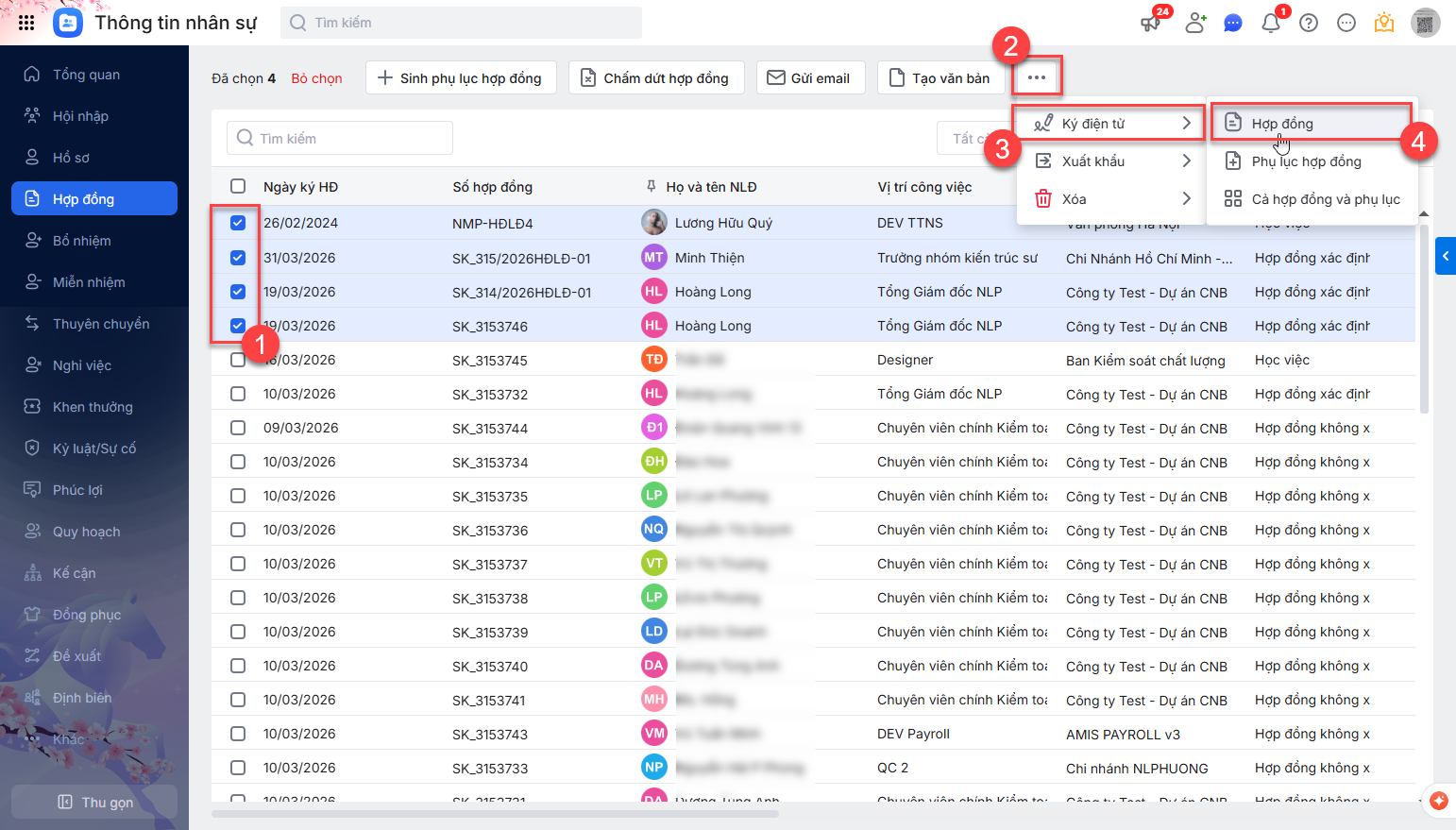1456x830 pixels.
Task: Click the Chấm dứt hợp đồng button
Action: coord(656,78)
